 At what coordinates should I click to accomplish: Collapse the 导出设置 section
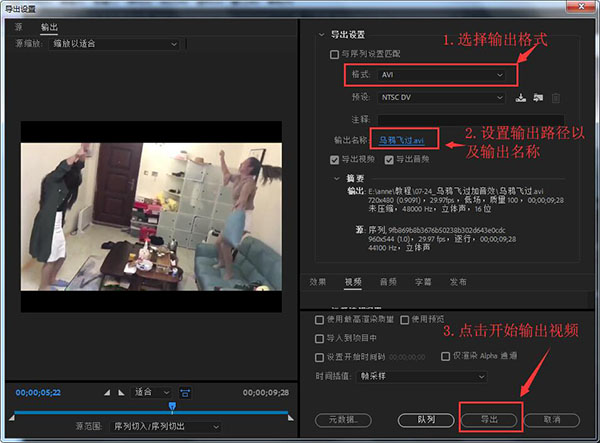[321, 35]
